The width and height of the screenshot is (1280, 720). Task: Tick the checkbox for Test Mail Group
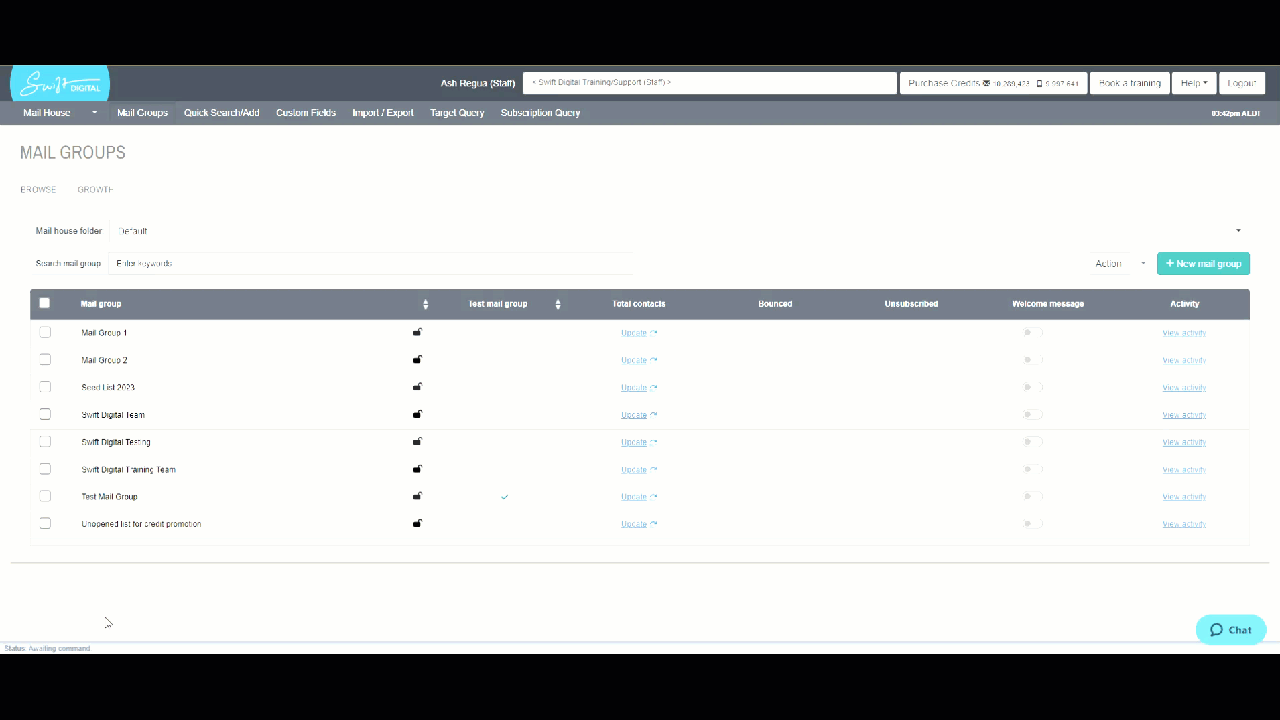coord(45,496)
